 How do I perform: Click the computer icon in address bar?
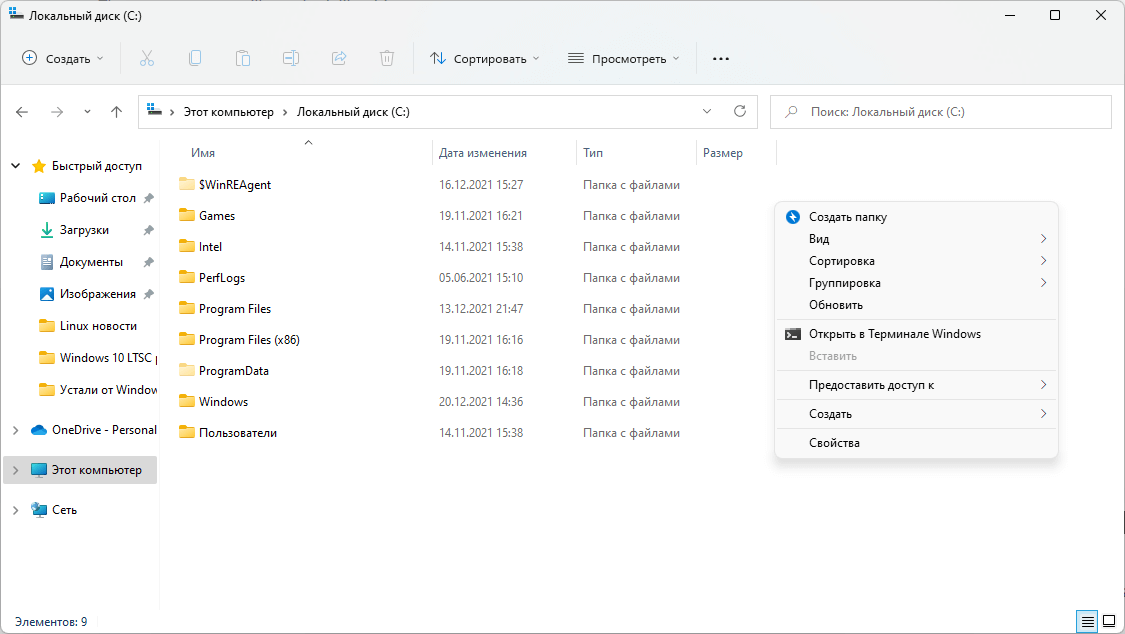[154, 110]
